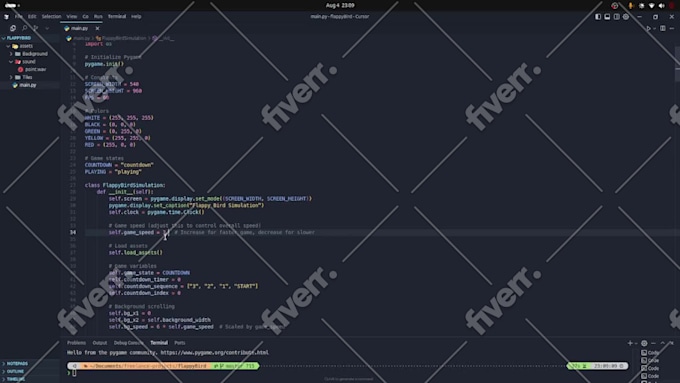This screenshot has width=680, height=383.
Task: Open the Help menu
Action: 136,16
